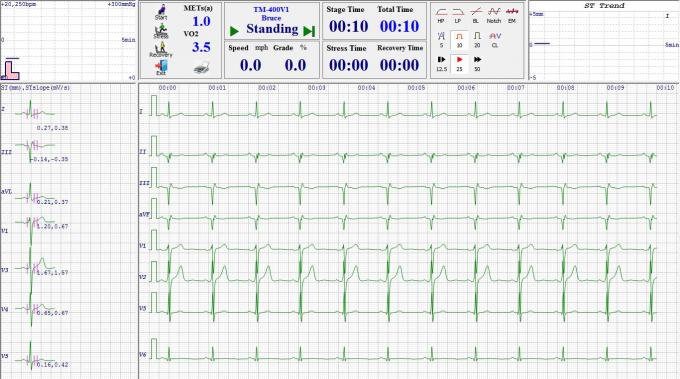
Task: Skip to next stage with green arrow
Action: point(309,31)
